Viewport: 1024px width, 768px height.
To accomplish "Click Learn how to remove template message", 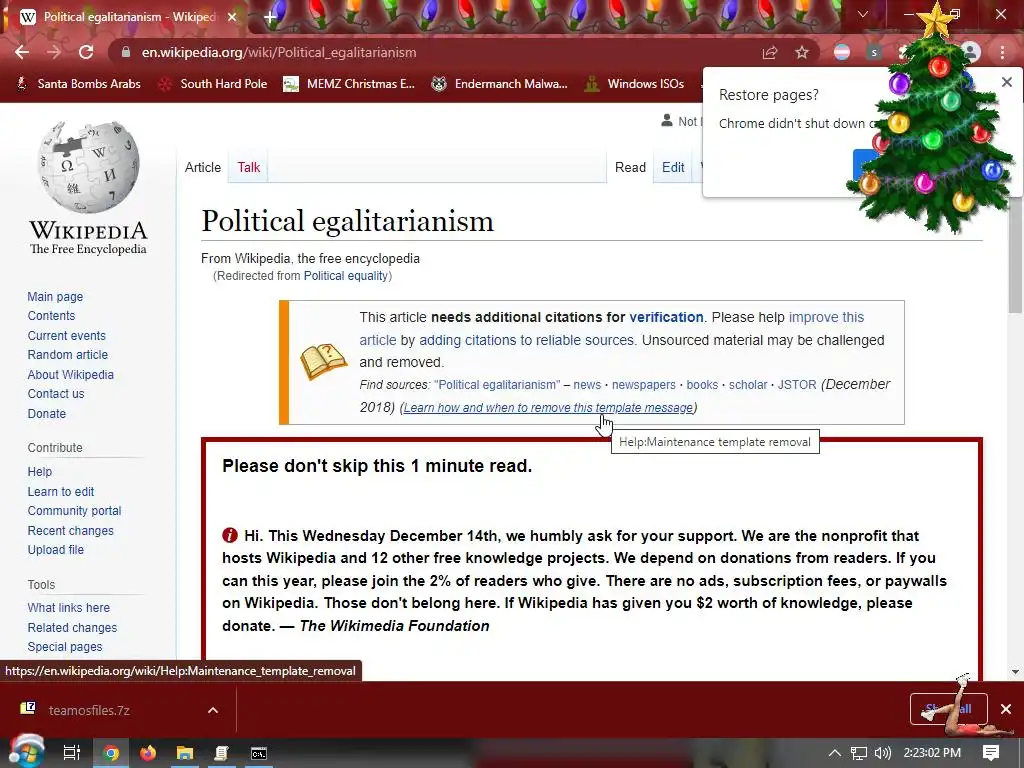I will pos(548,408).
